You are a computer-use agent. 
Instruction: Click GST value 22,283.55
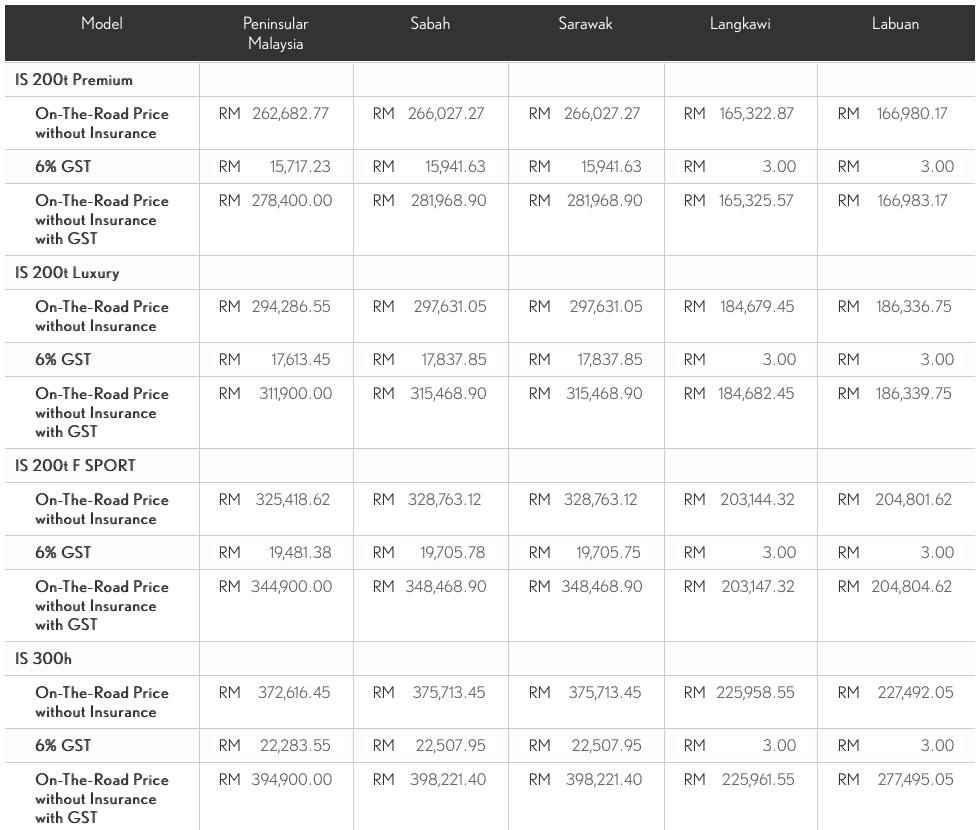pos(295,746)
